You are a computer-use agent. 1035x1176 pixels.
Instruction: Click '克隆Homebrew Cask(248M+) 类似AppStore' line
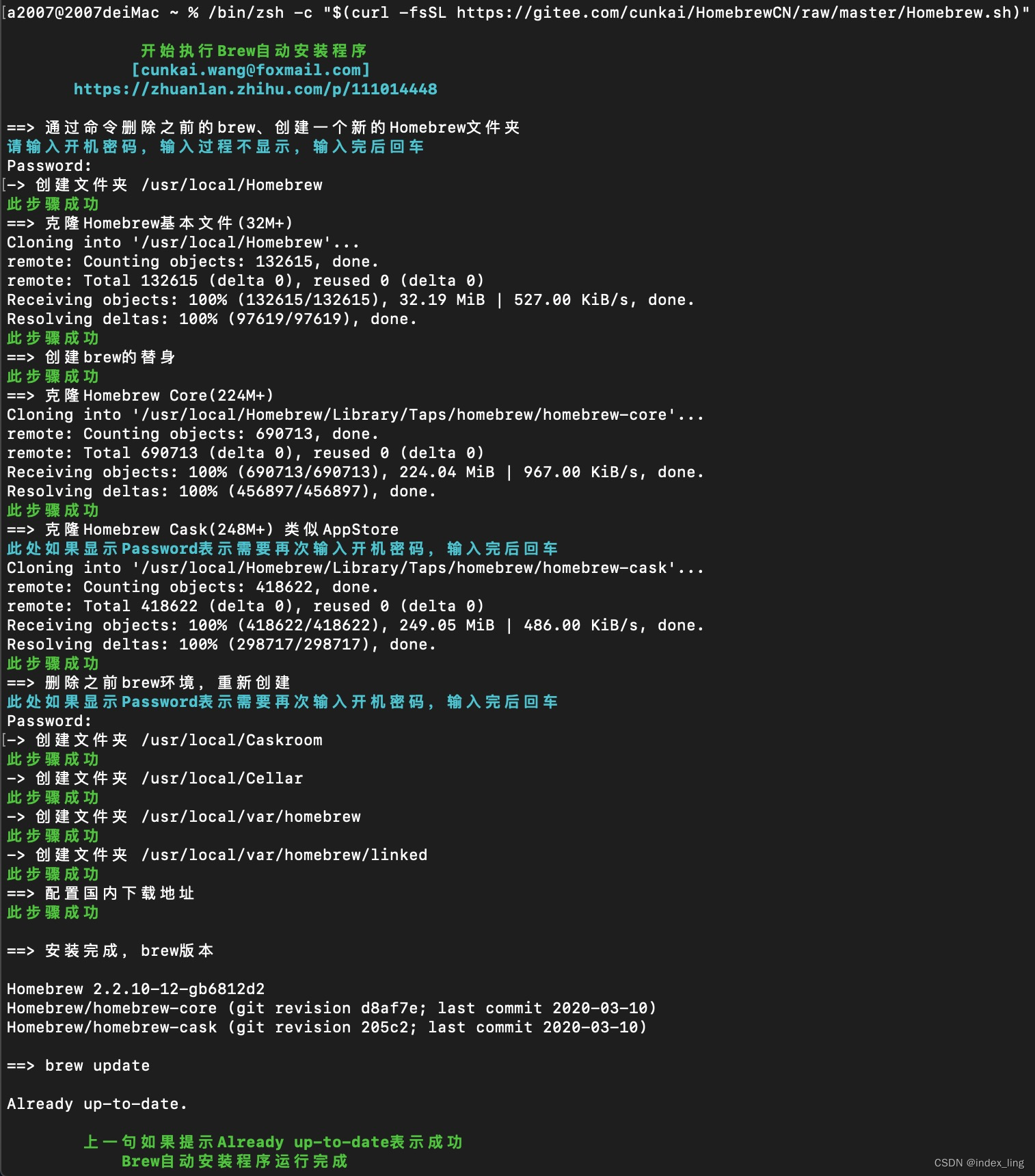[203, 529]
